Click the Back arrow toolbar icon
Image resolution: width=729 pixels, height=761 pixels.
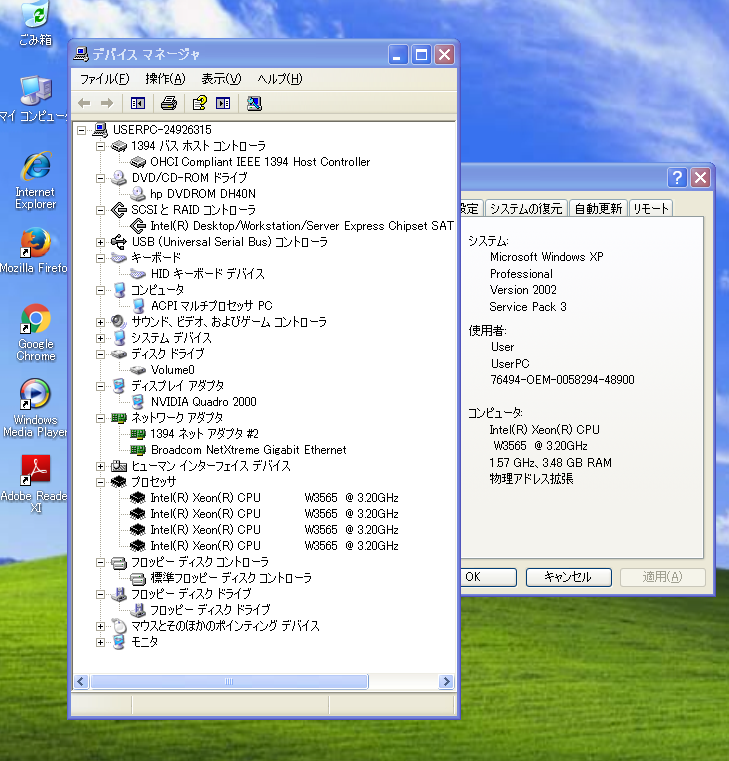pyautogui.click(x=84, y=103)
